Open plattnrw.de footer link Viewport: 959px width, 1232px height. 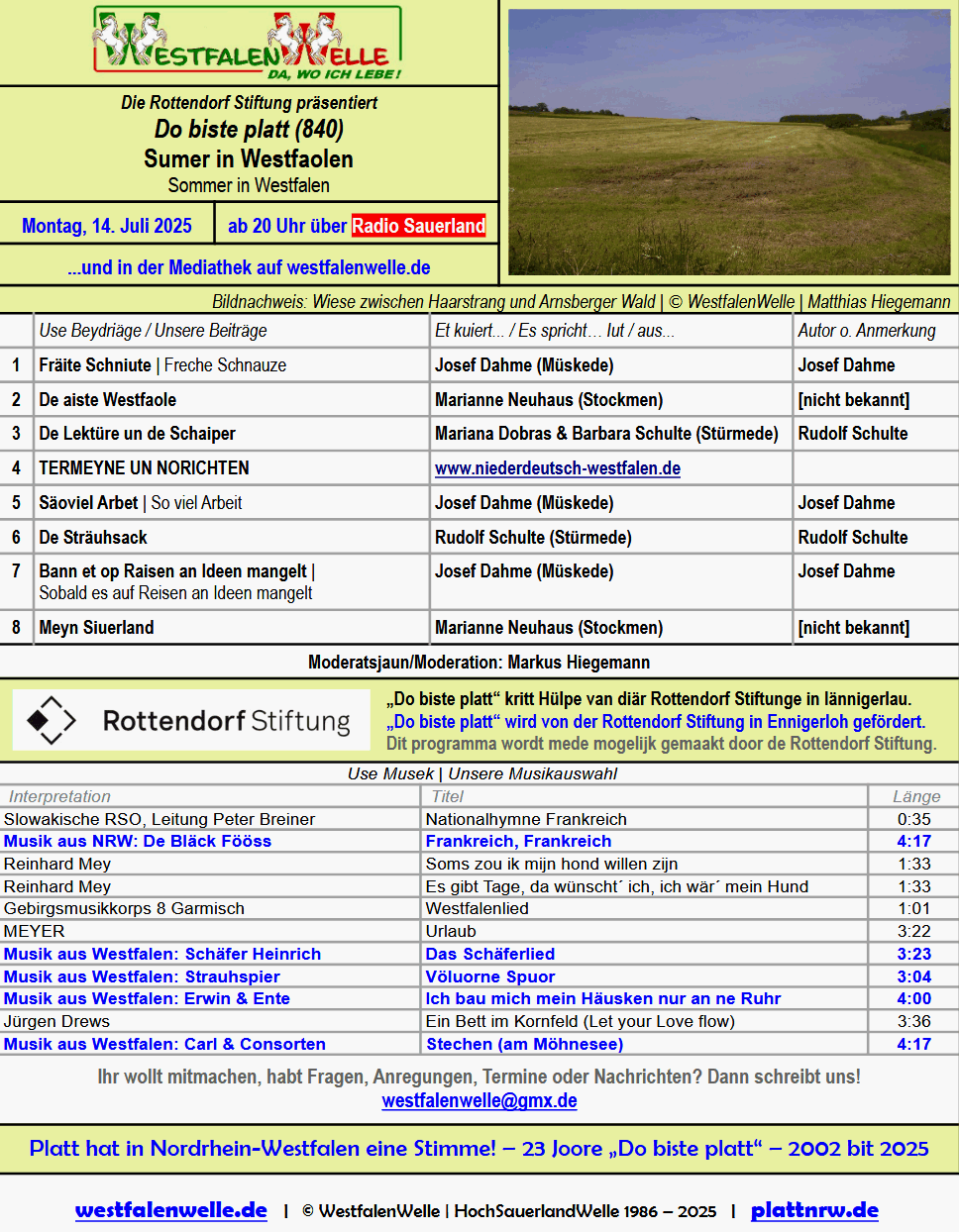[814, 1209]
